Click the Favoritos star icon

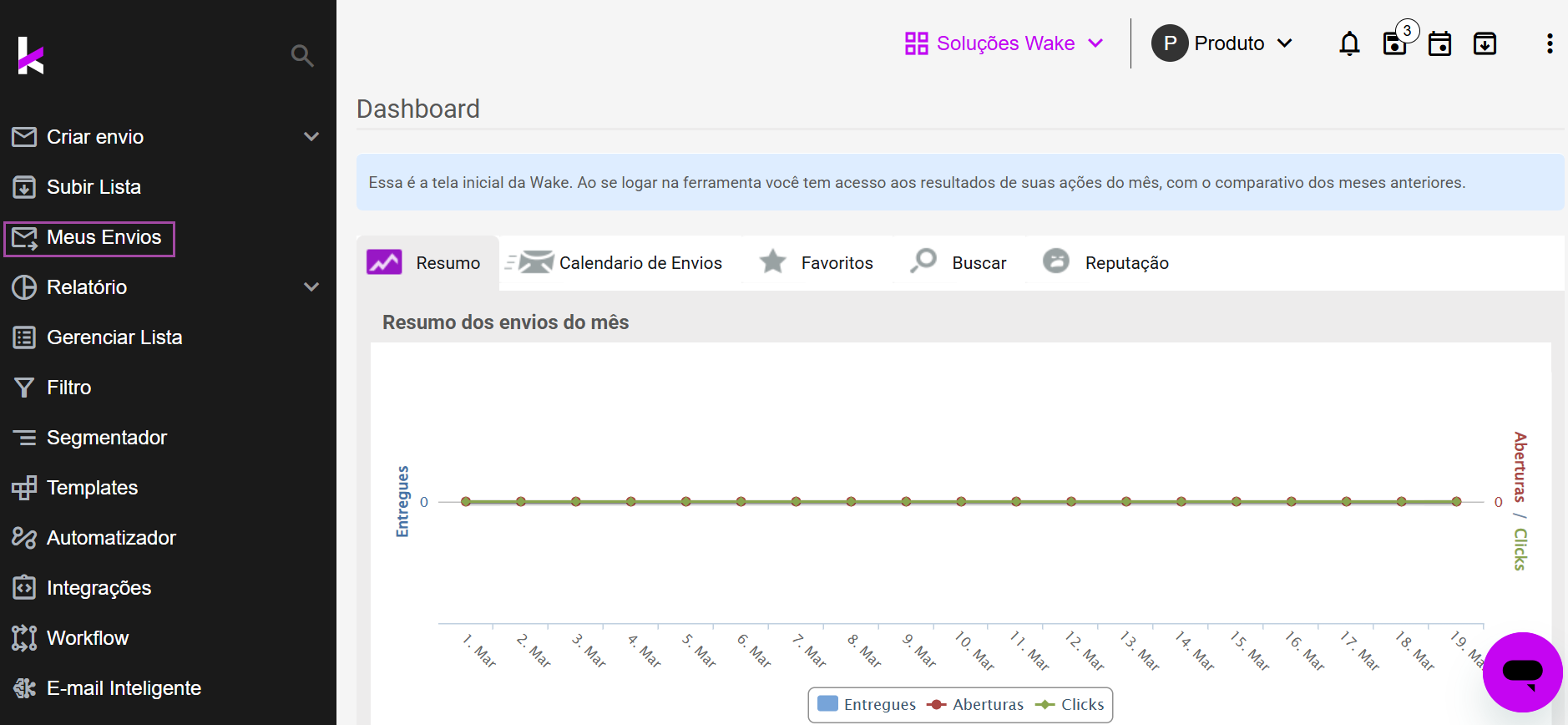coord(773,261)
